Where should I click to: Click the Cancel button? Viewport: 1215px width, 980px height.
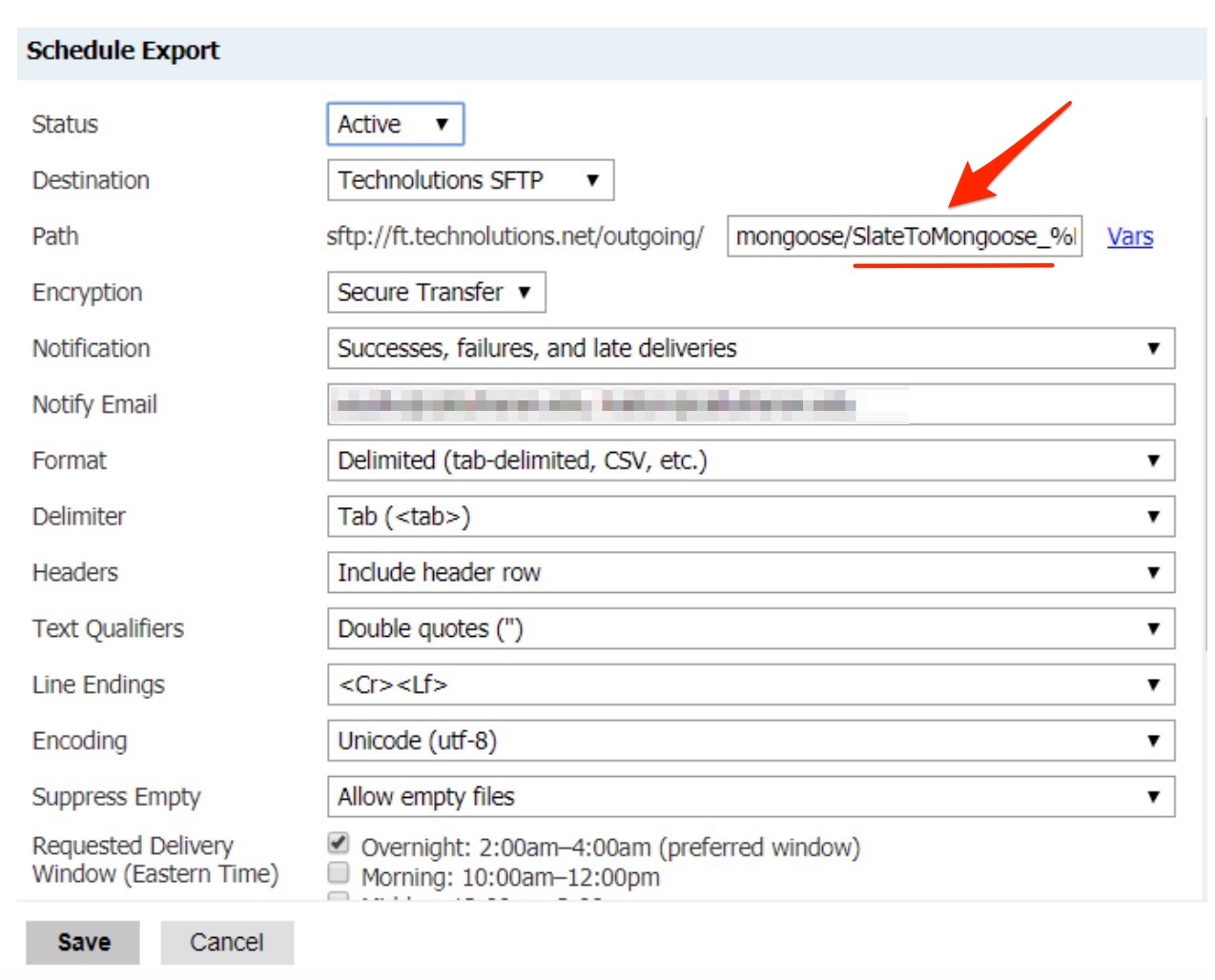coord(226,942)
